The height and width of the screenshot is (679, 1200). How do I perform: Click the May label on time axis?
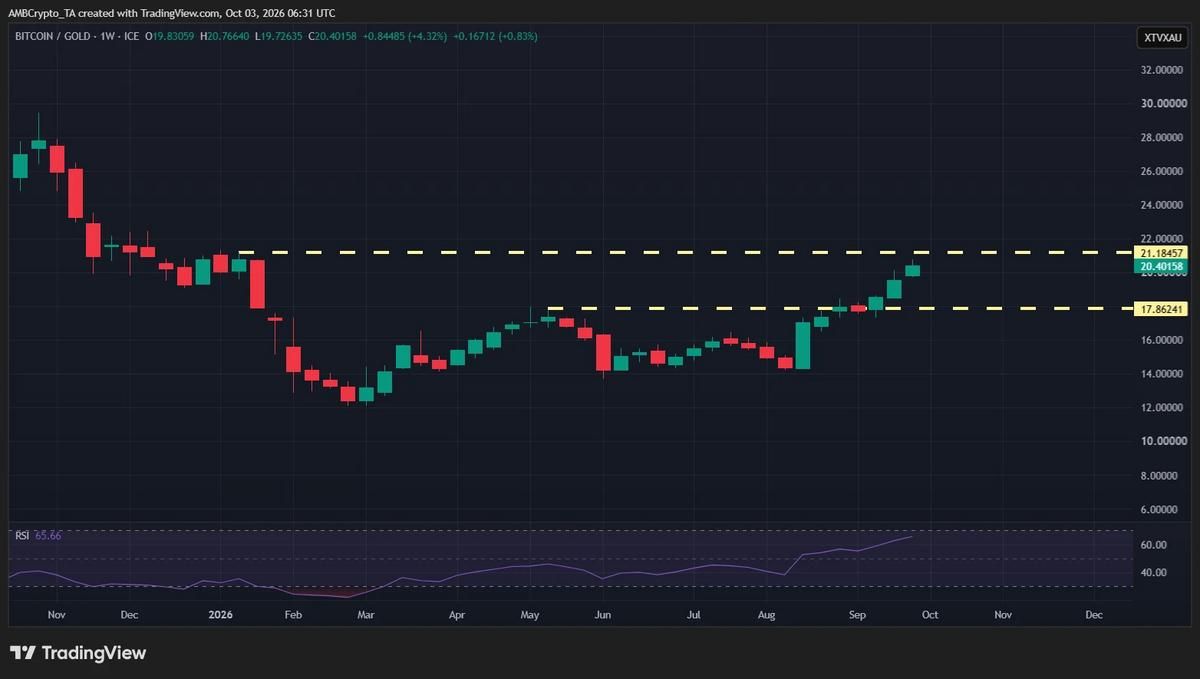click(530, 615)
